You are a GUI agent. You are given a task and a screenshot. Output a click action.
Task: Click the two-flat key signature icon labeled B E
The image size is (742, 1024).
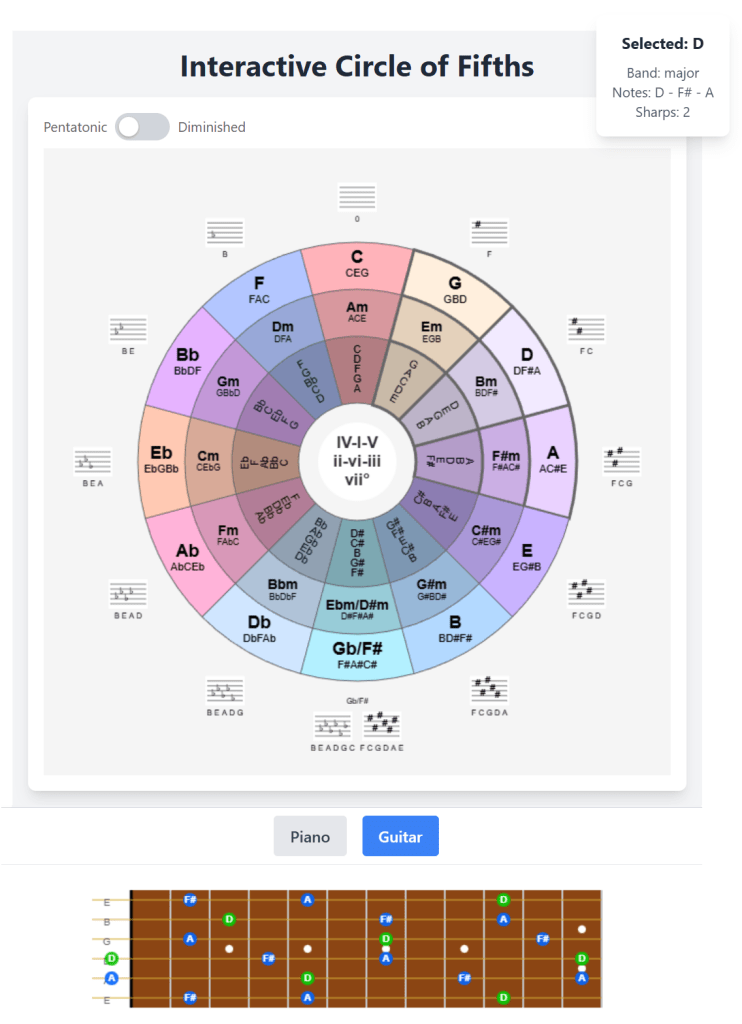tap(128, 329)
